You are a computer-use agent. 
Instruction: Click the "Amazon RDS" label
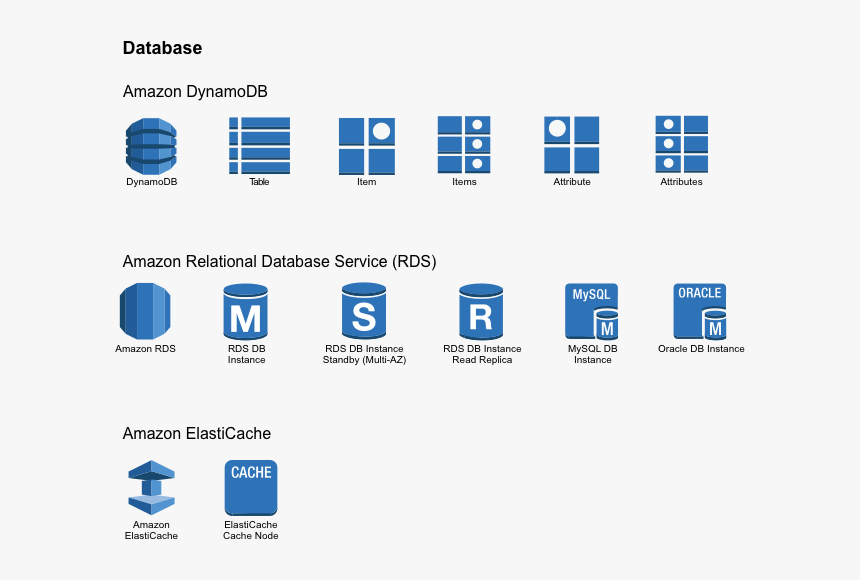click(145, 348)
